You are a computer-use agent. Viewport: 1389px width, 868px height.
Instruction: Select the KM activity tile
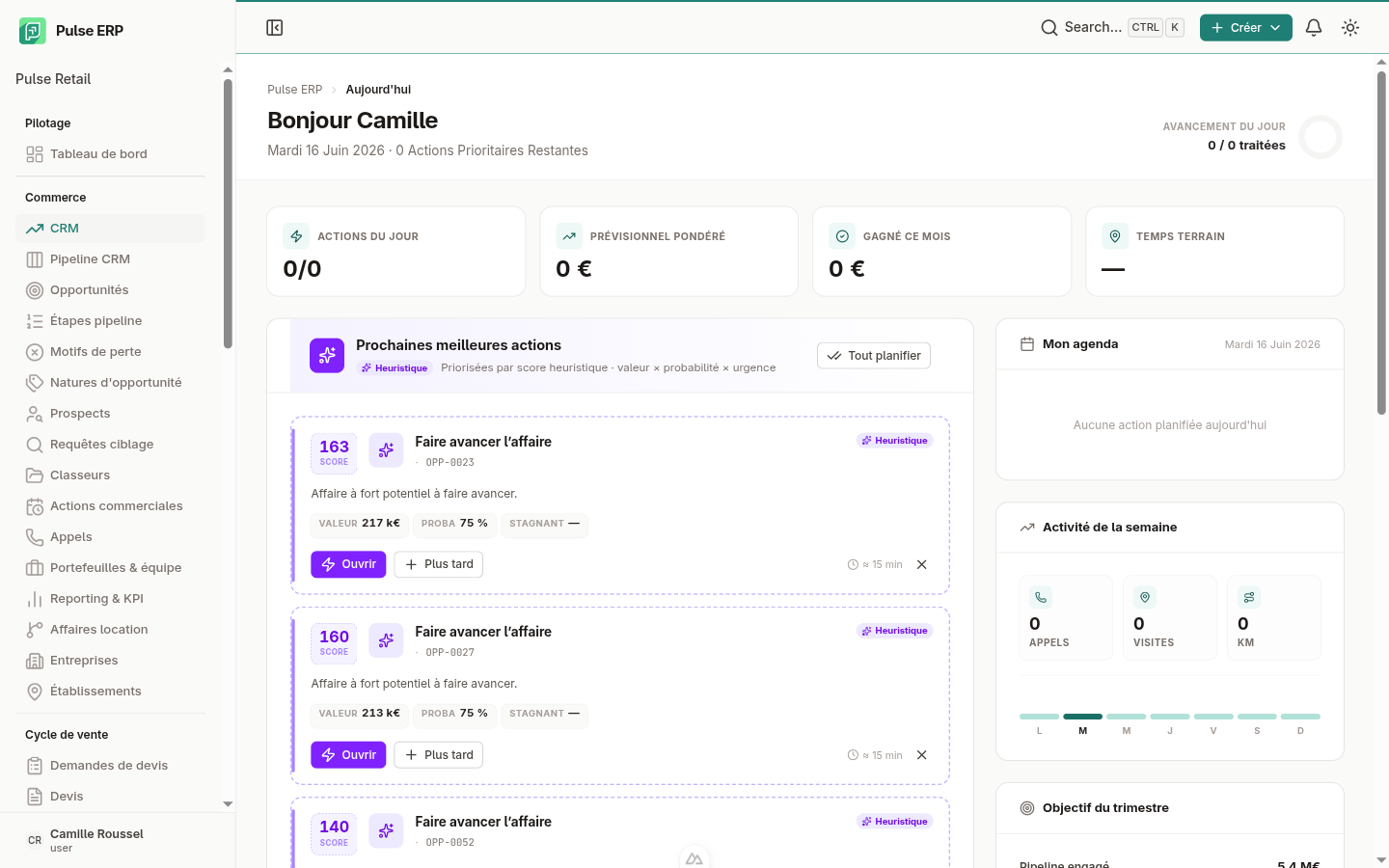point(1274,618)
